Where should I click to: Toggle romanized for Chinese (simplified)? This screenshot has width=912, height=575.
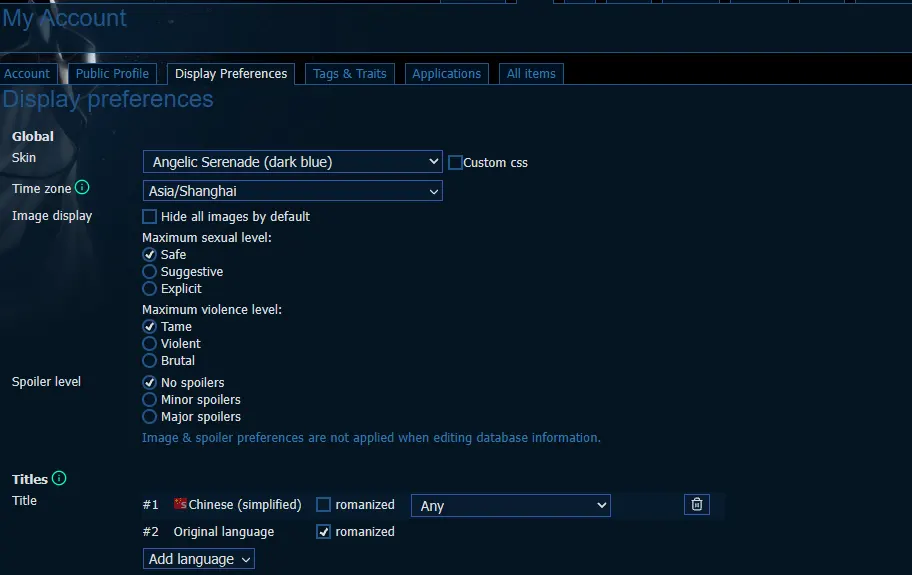click(x=323, y=504)
